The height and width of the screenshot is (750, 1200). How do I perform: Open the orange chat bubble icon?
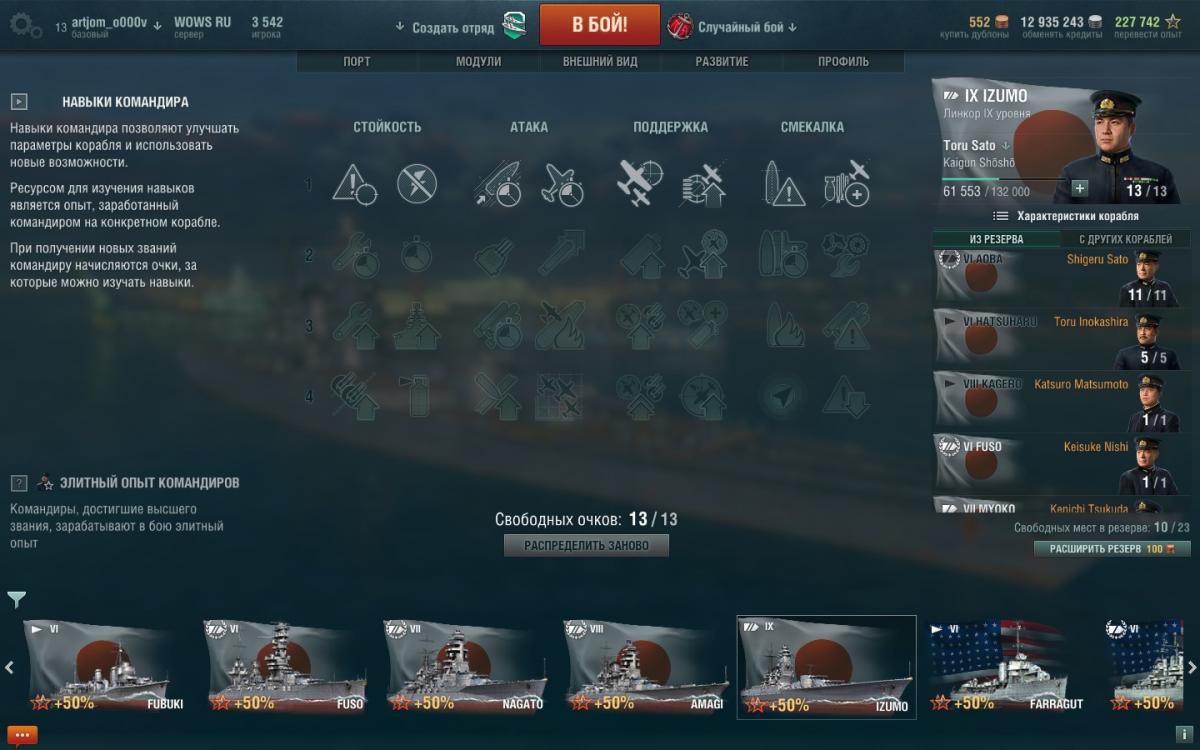pyautogui.click(x=22, y=734)
